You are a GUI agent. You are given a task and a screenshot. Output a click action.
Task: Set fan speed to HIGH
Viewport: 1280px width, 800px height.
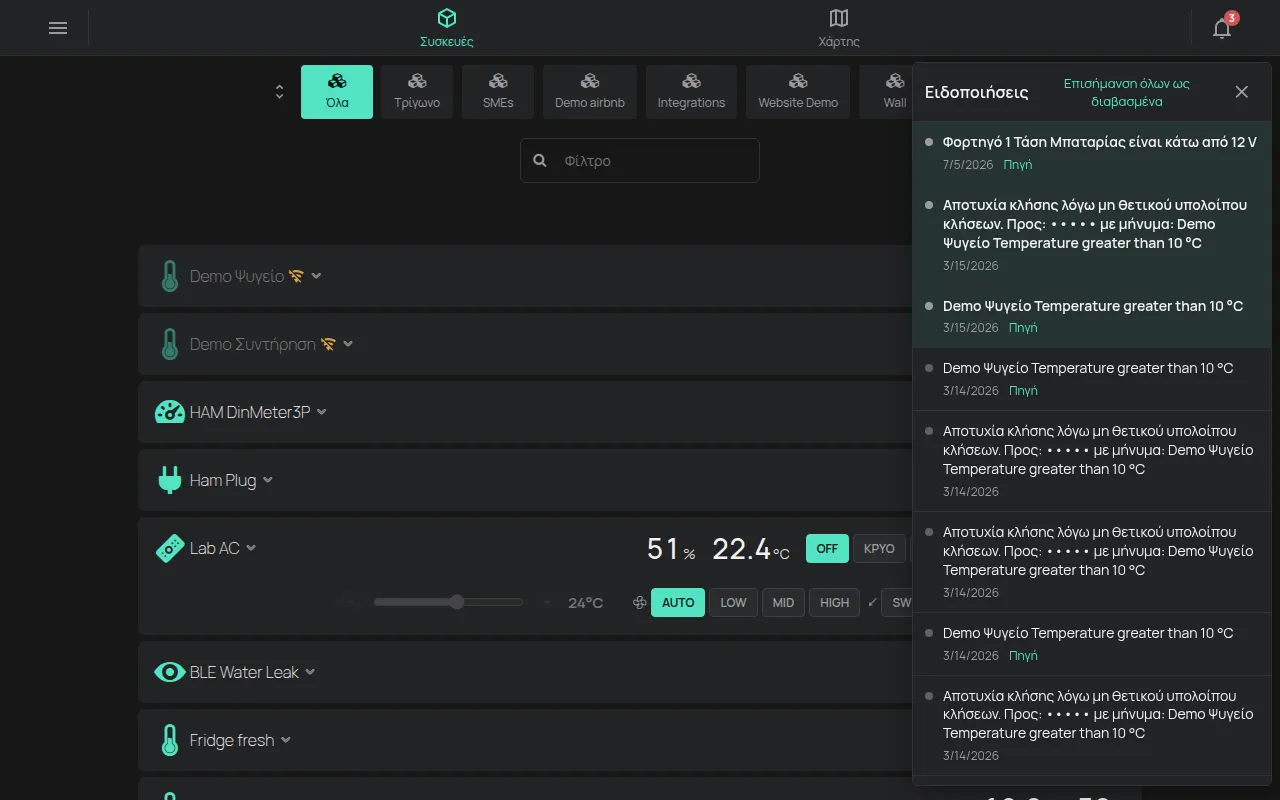pyautogui.click(x=834, y=602)
